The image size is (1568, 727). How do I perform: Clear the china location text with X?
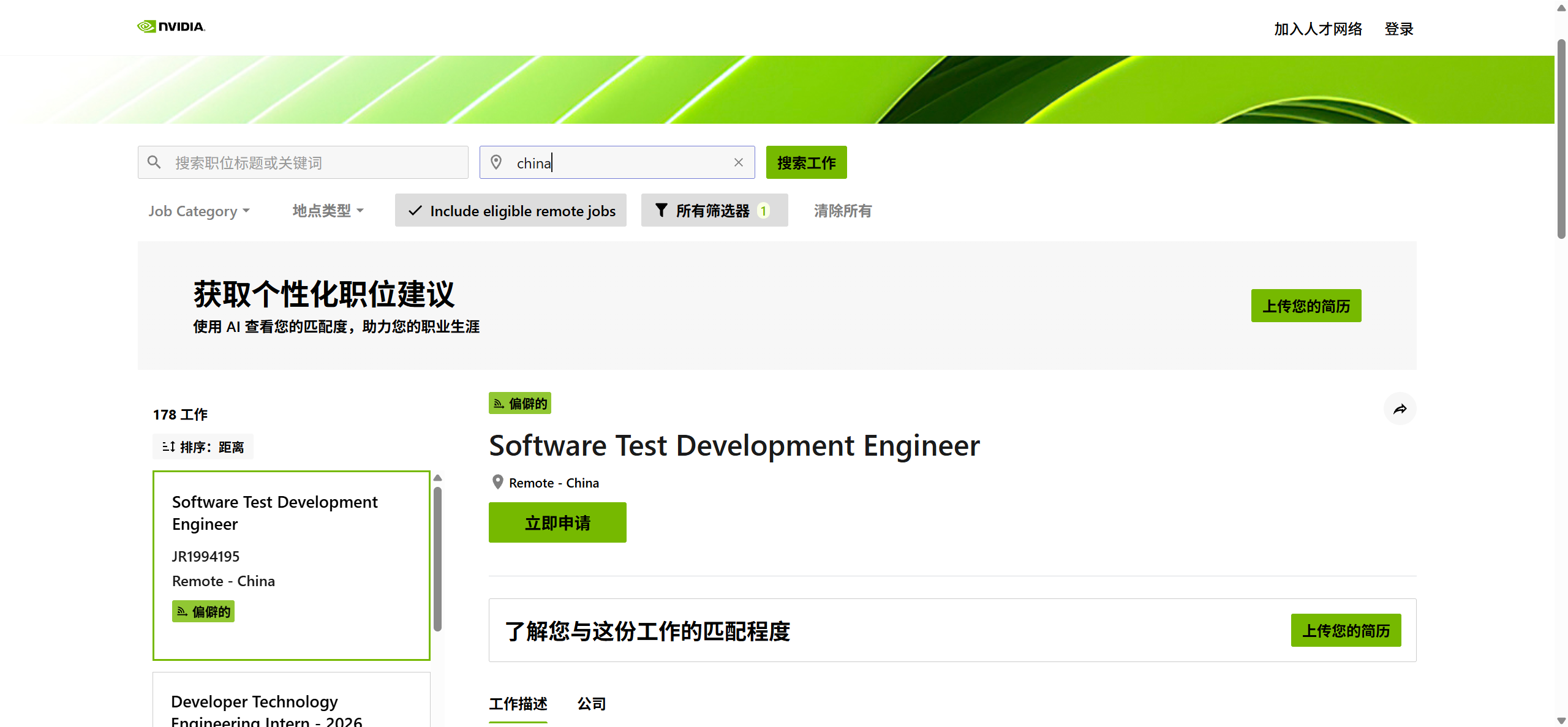(x=738, y=162)
